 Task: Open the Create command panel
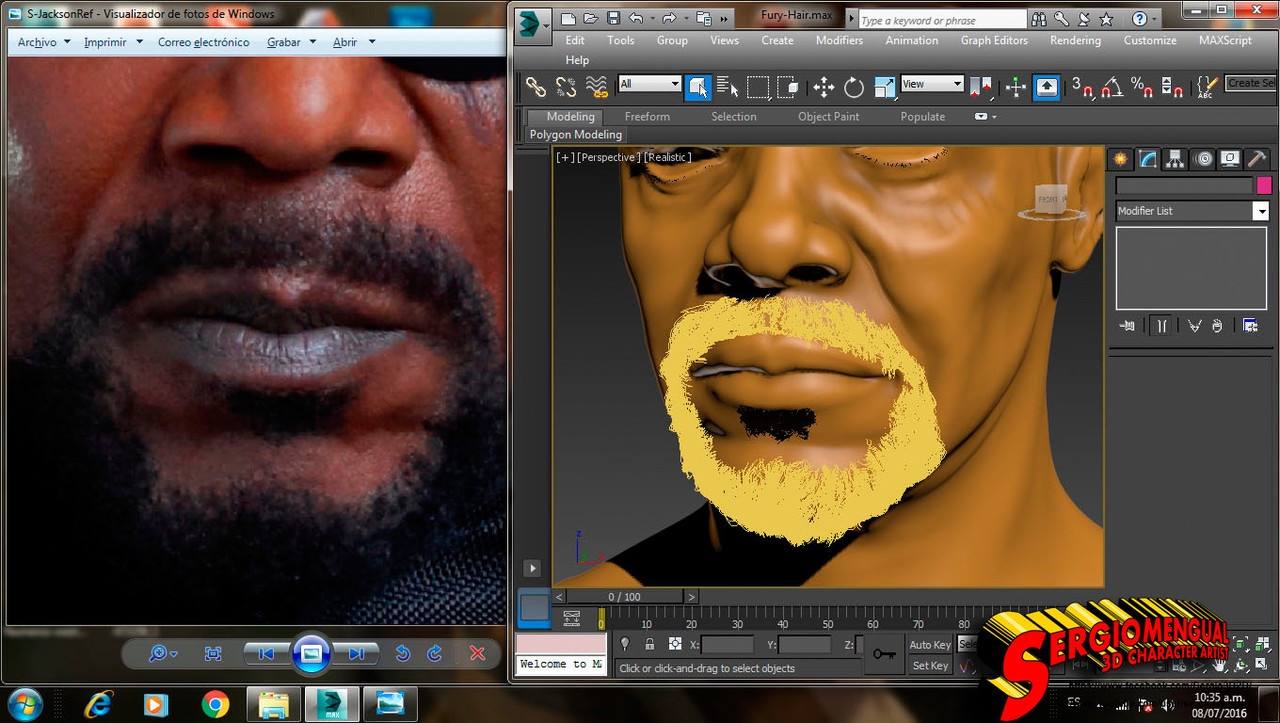[x=1121, y=160]
